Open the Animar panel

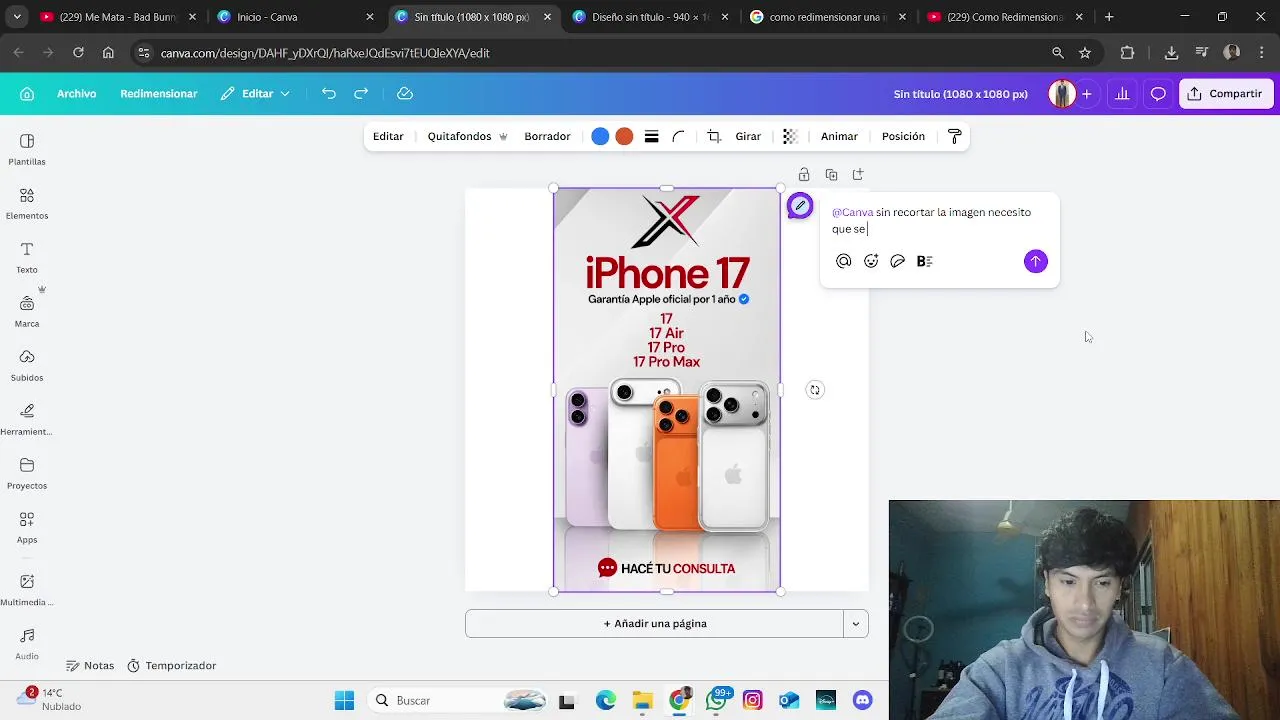tap(839, 136)
